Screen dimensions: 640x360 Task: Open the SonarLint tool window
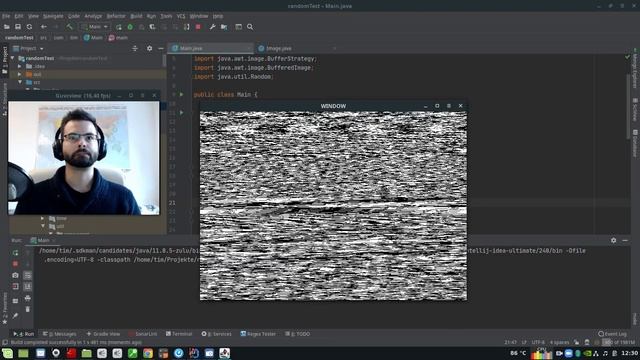[142, 334]
